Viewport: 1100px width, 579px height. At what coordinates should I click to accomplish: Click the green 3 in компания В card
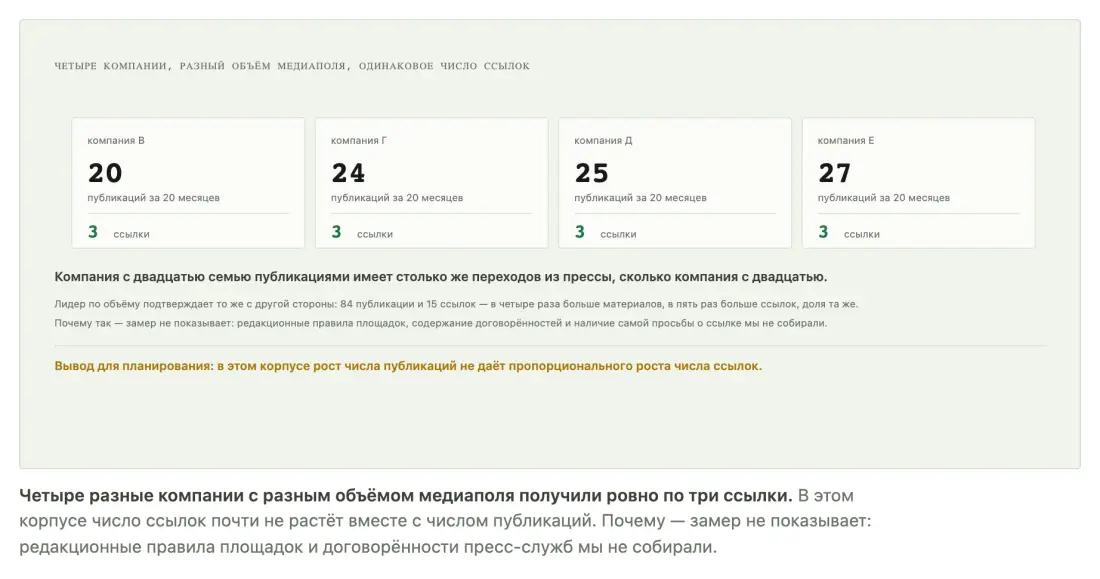(x=93, y=232)
